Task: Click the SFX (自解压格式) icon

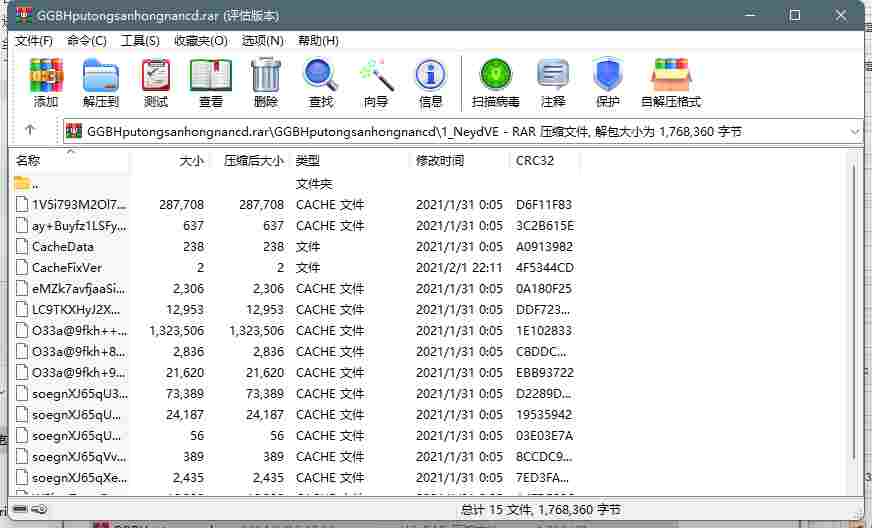Action: (671, 75)
